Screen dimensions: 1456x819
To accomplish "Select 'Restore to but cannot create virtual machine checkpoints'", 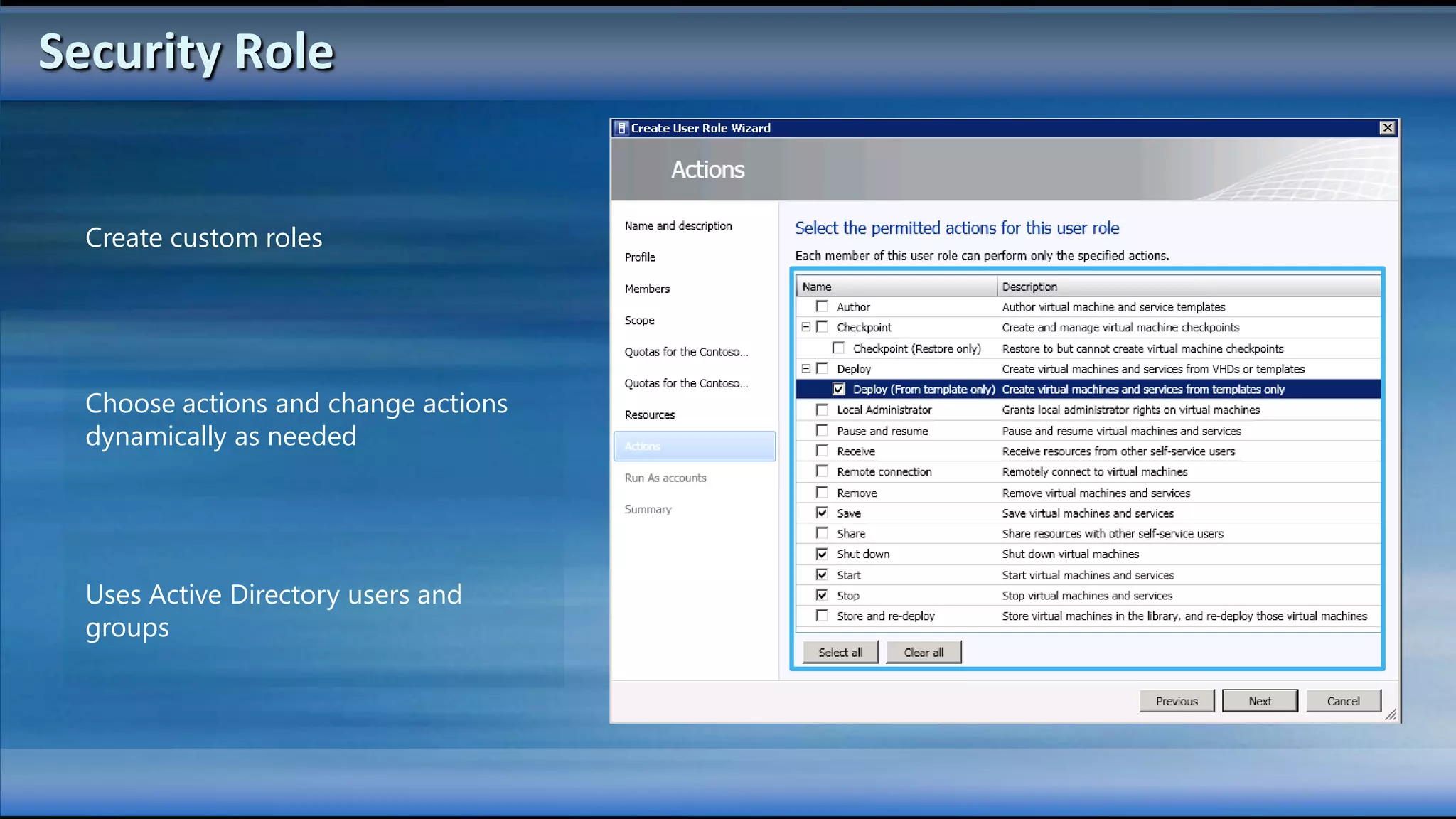I will (x=1142, y=348).
